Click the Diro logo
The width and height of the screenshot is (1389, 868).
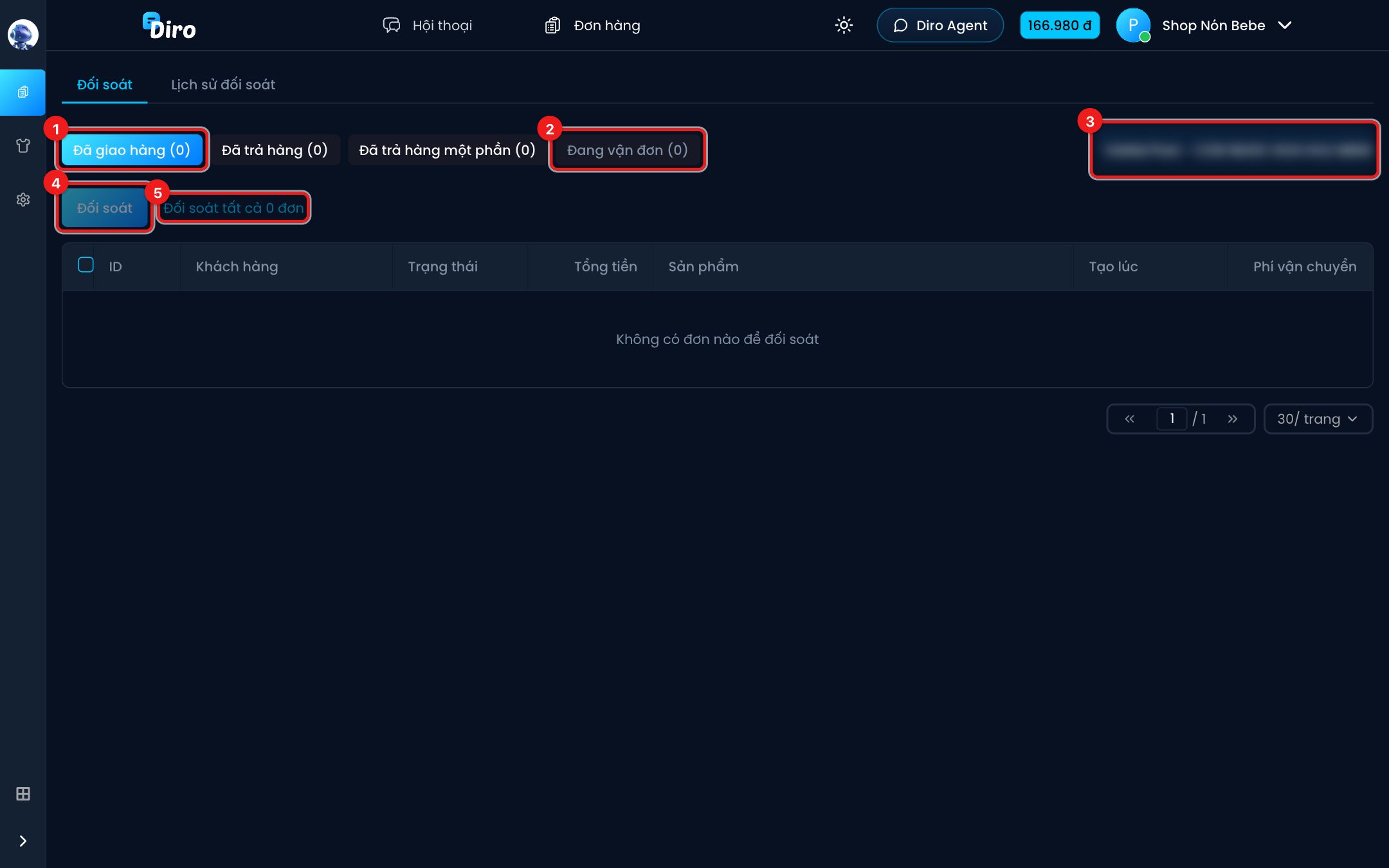point(169,26)
